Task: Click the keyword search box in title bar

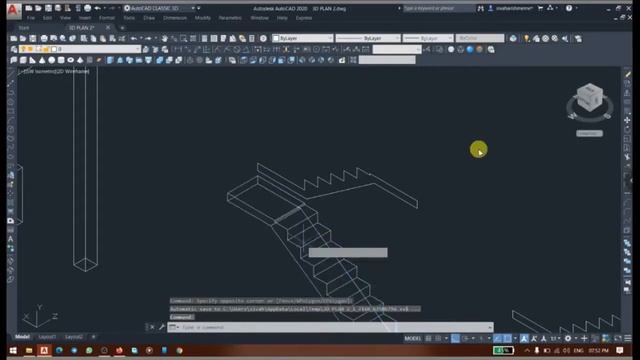Action: point(439,8)
